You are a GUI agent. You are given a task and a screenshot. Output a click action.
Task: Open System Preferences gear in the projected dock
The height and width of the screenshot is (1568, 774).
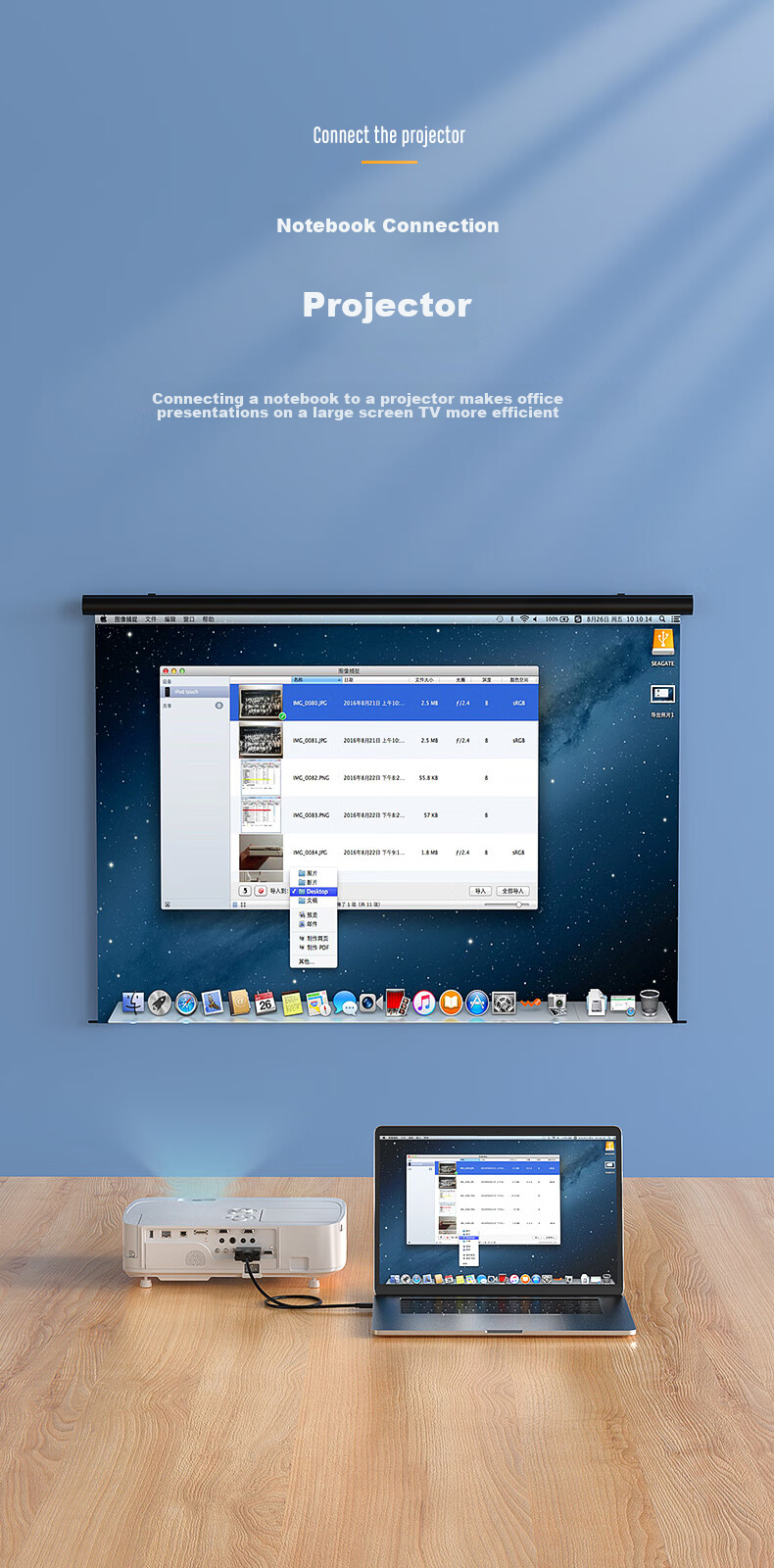point(504,1003)
